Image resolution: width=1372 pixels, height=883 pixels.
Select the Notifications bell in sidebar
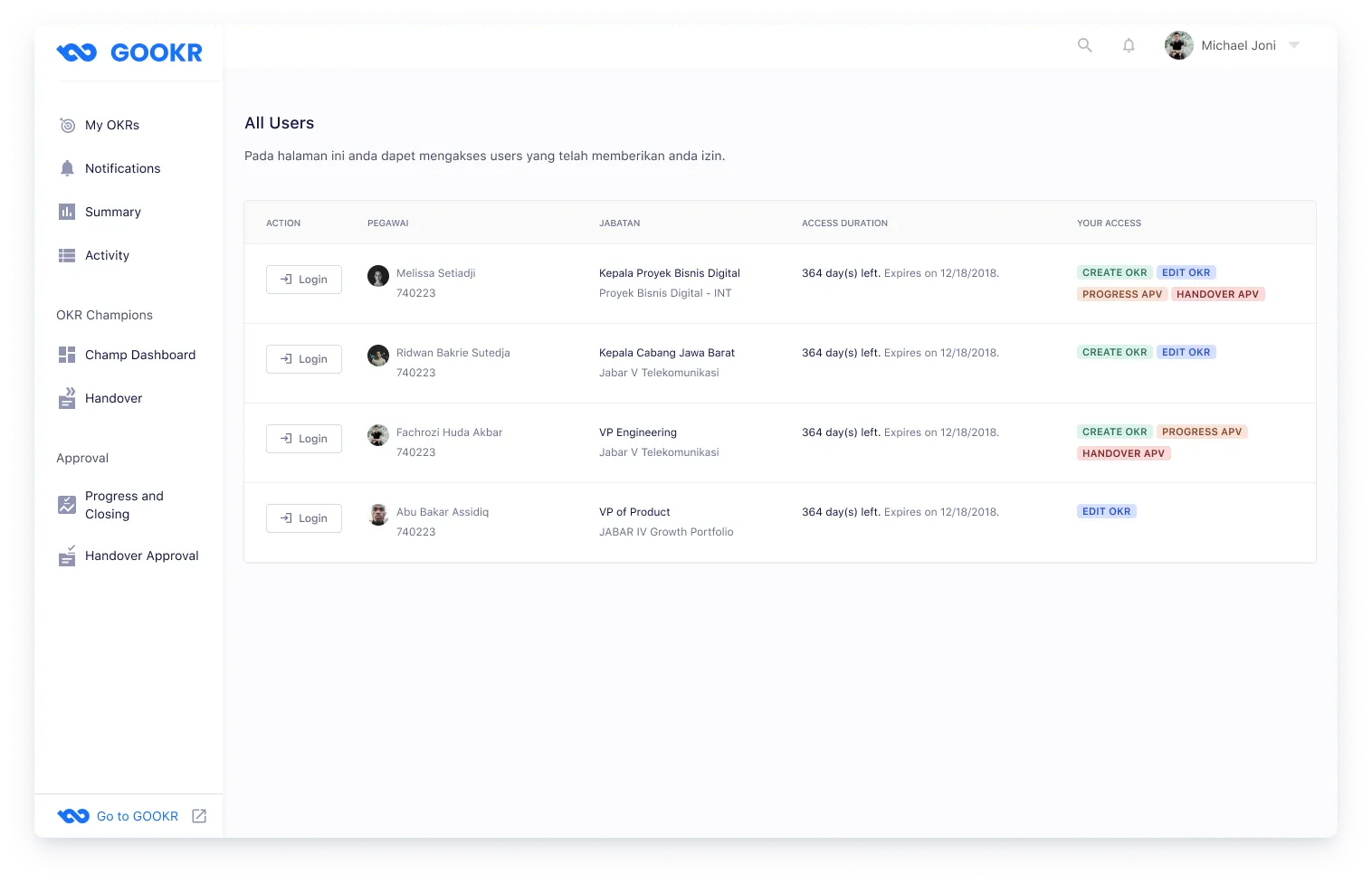coord(67,168)
